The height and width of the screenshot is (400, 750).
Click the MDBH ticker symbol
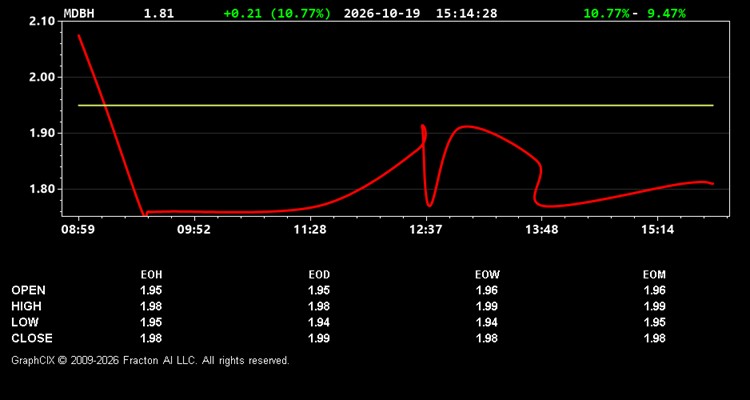79,14
